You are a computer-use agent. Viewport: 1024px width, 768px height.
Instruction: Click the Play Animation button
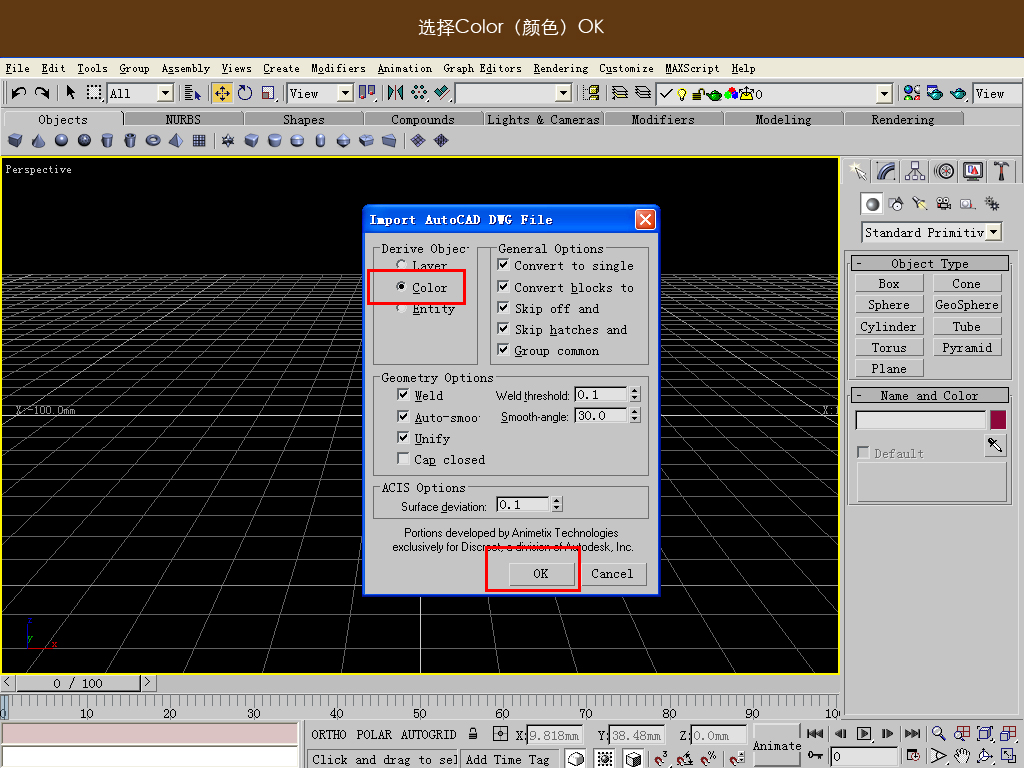(x=863, y=733)
